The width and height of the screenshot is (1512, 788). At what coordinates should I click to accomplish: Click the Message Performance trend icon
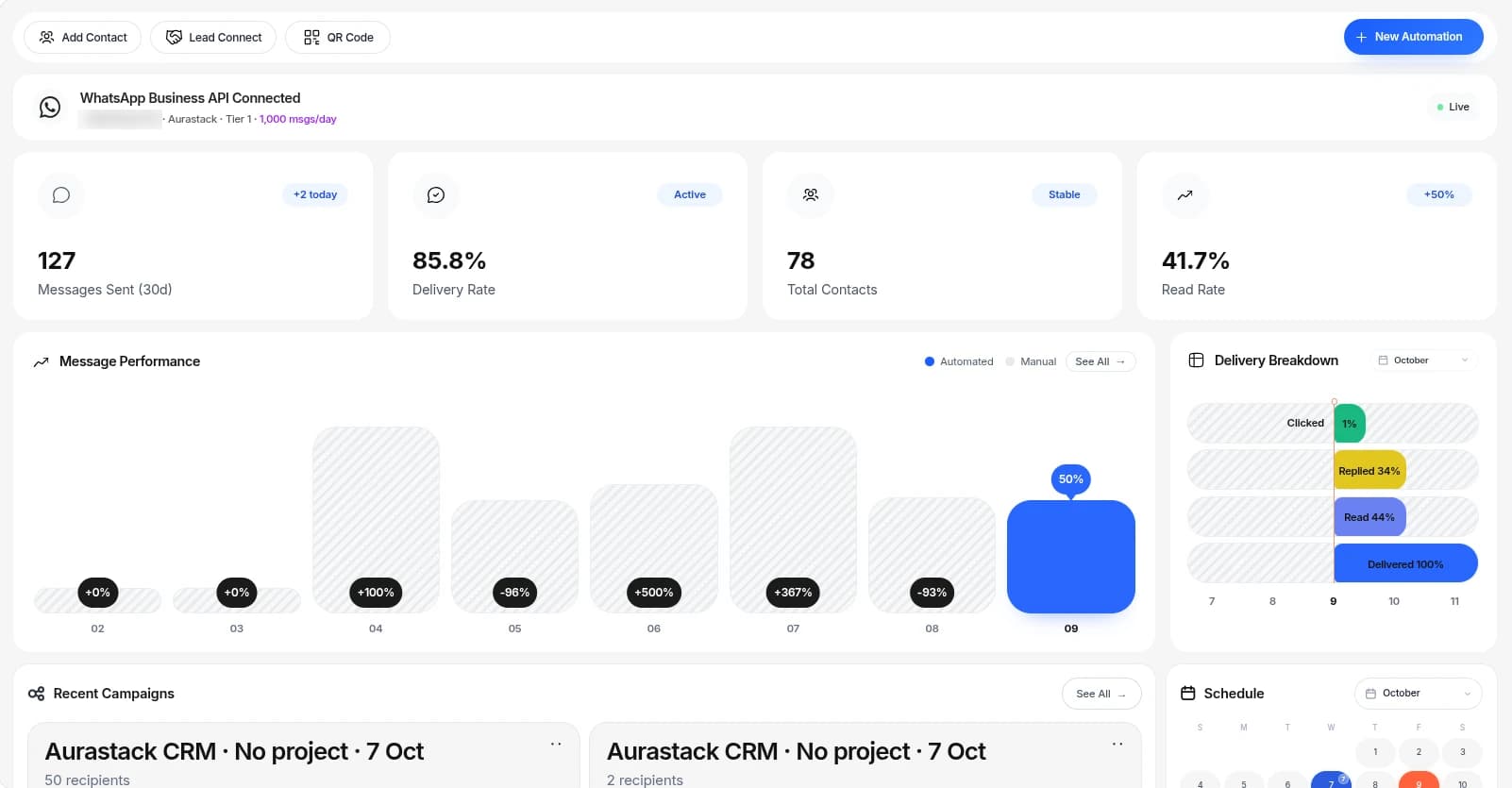(41, 361)
